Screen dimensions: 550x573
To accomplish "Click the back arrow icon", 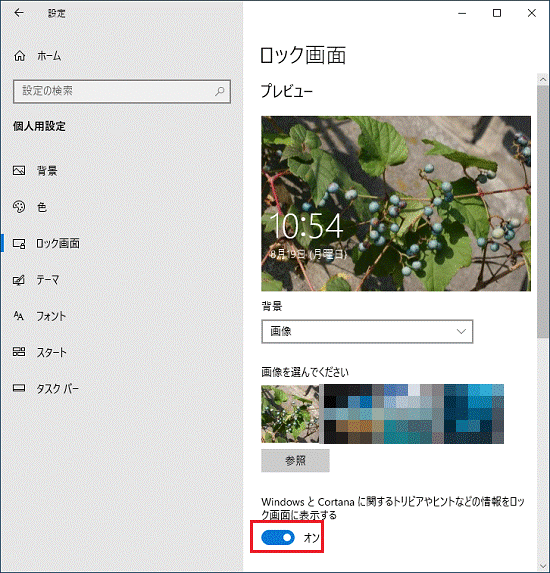I will click(19, 13).
